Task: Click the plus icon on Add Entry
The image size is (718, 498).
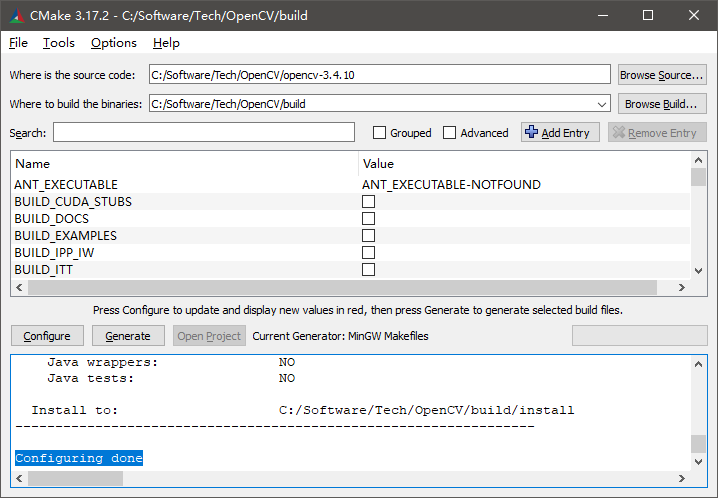Action: pyautogui.click(x=531, y=132)
